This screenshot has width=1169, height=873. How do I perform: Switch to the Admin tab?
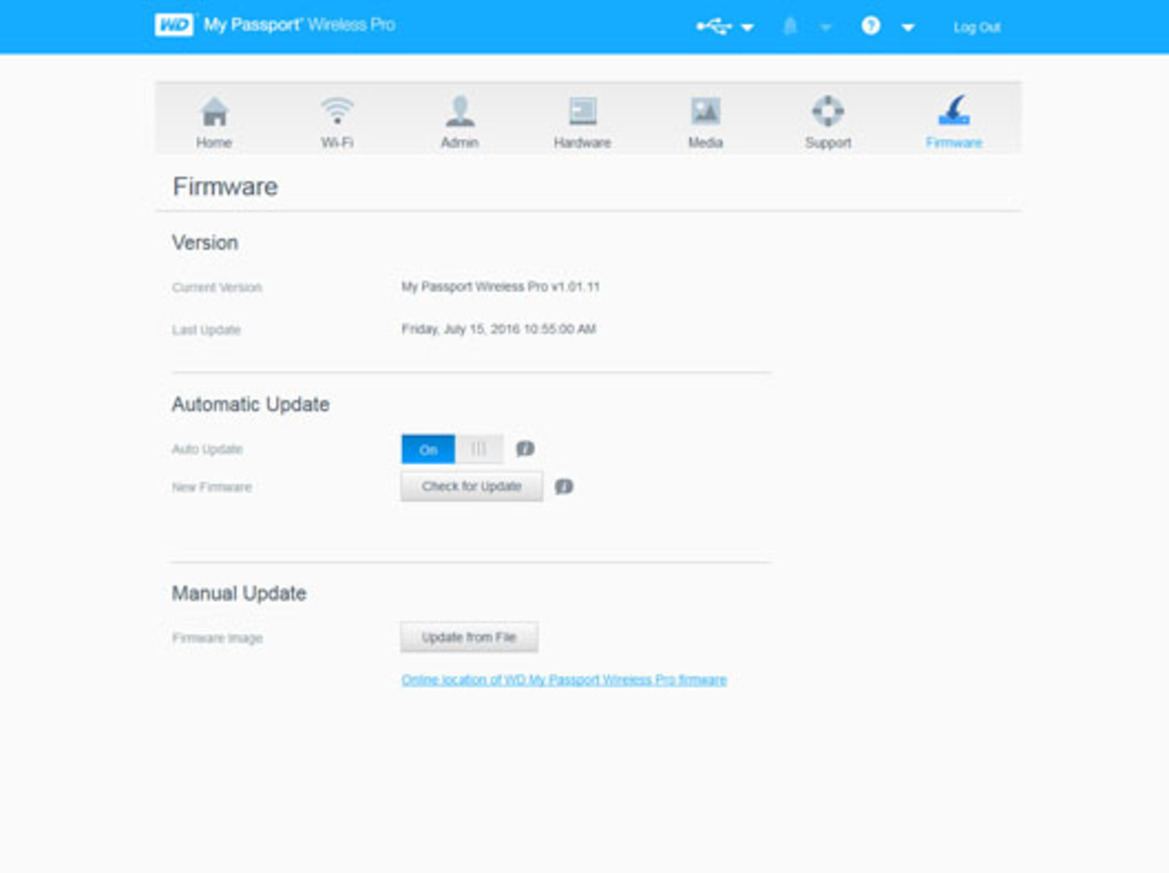point(460,122)
